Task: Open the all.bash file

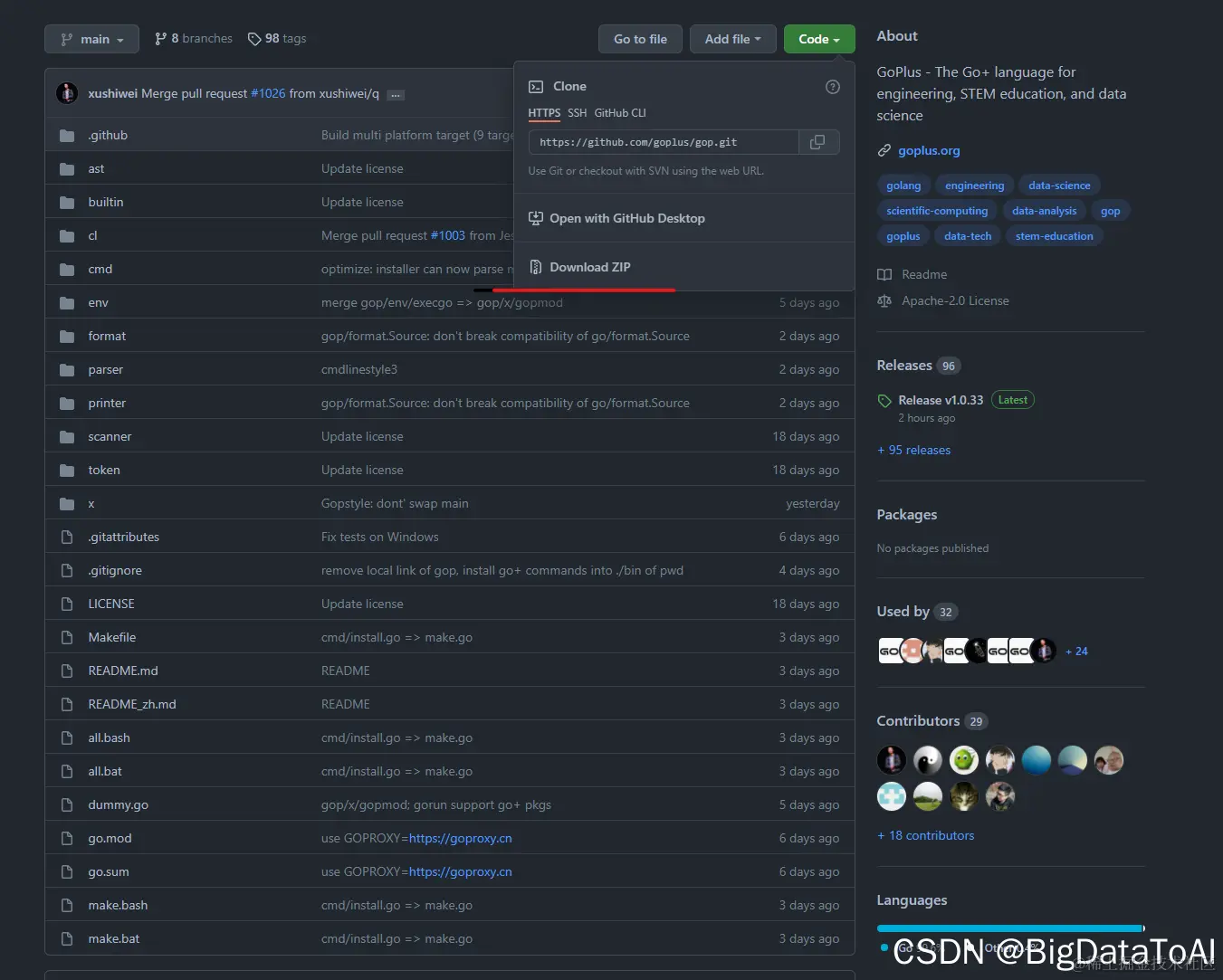Action: pos(109,737)
